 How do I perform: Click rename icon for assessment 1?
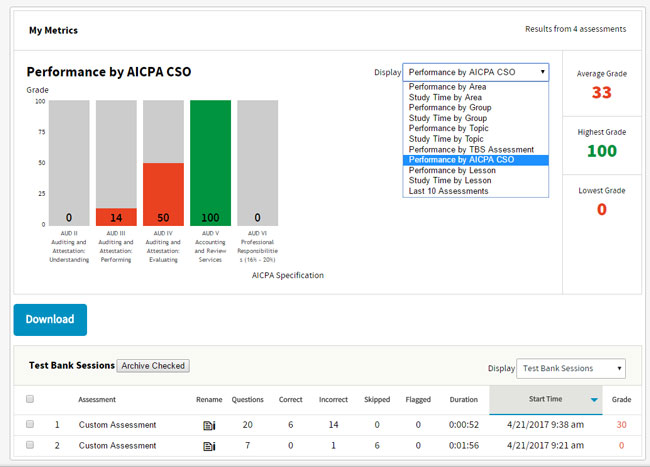pos(209,425)
